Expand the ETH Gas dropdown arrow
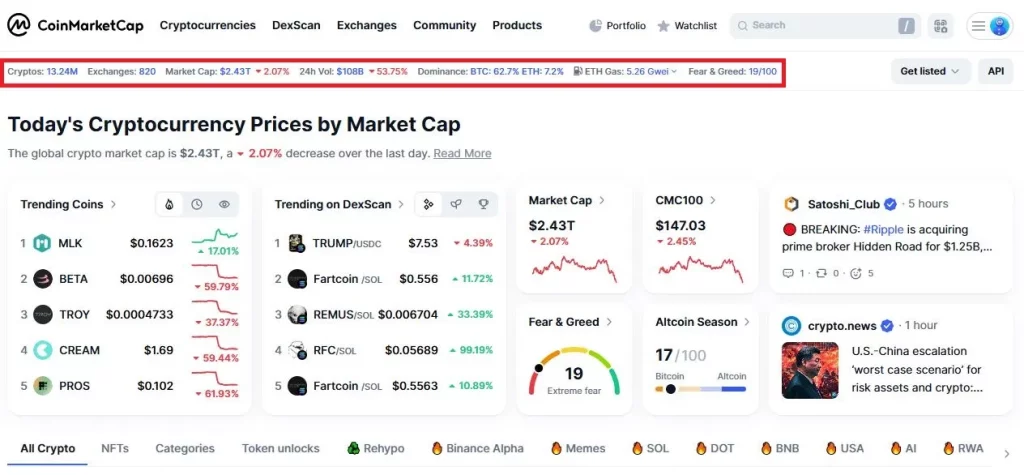This screenshot has height=475, width=1024. 674,71
